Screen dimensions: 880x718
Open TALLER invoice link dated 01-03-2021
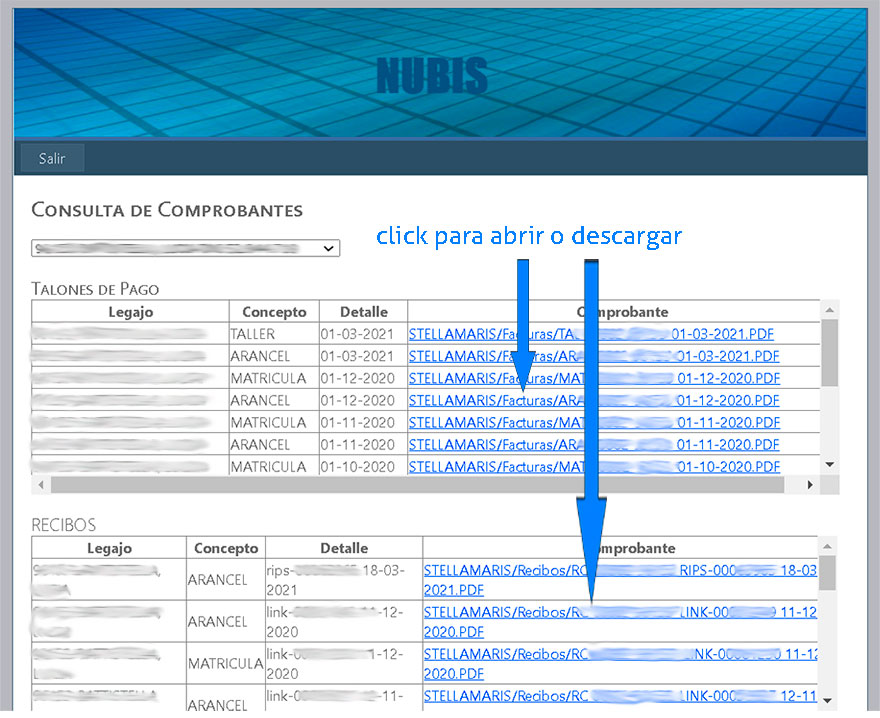tap(591, 334)
